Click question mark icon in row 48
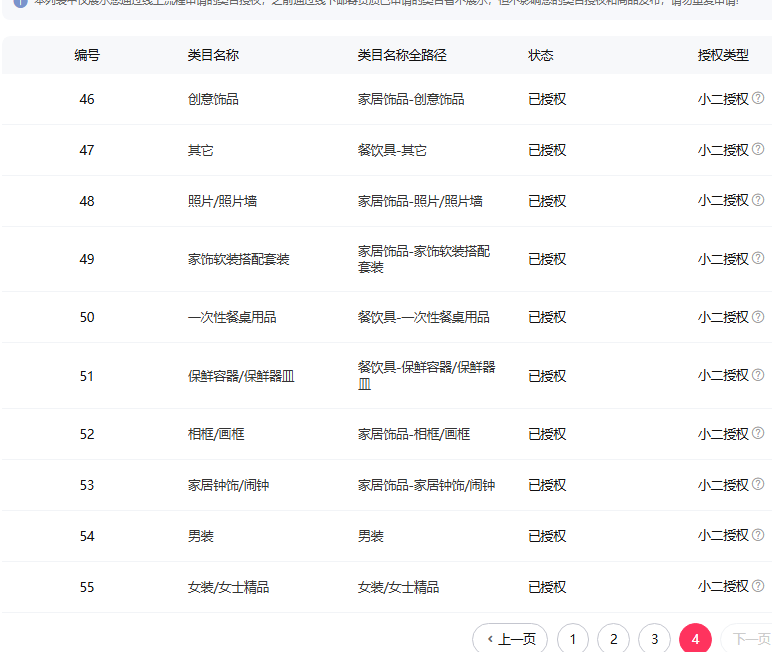Image resolution: width=772 pixels, height=652 pixels. click(758, 200)
